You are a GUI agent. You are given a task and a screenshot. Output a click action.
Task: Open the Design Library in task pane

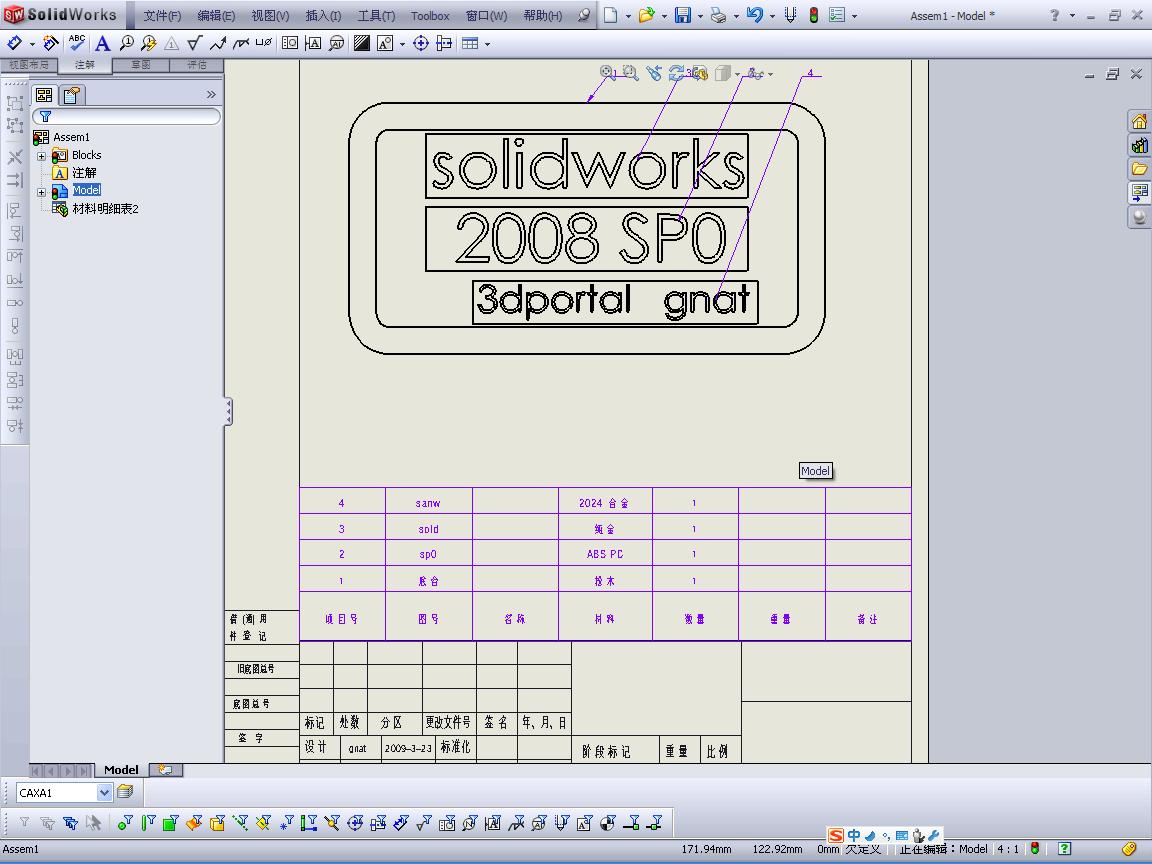click(x=1139, y=145)
